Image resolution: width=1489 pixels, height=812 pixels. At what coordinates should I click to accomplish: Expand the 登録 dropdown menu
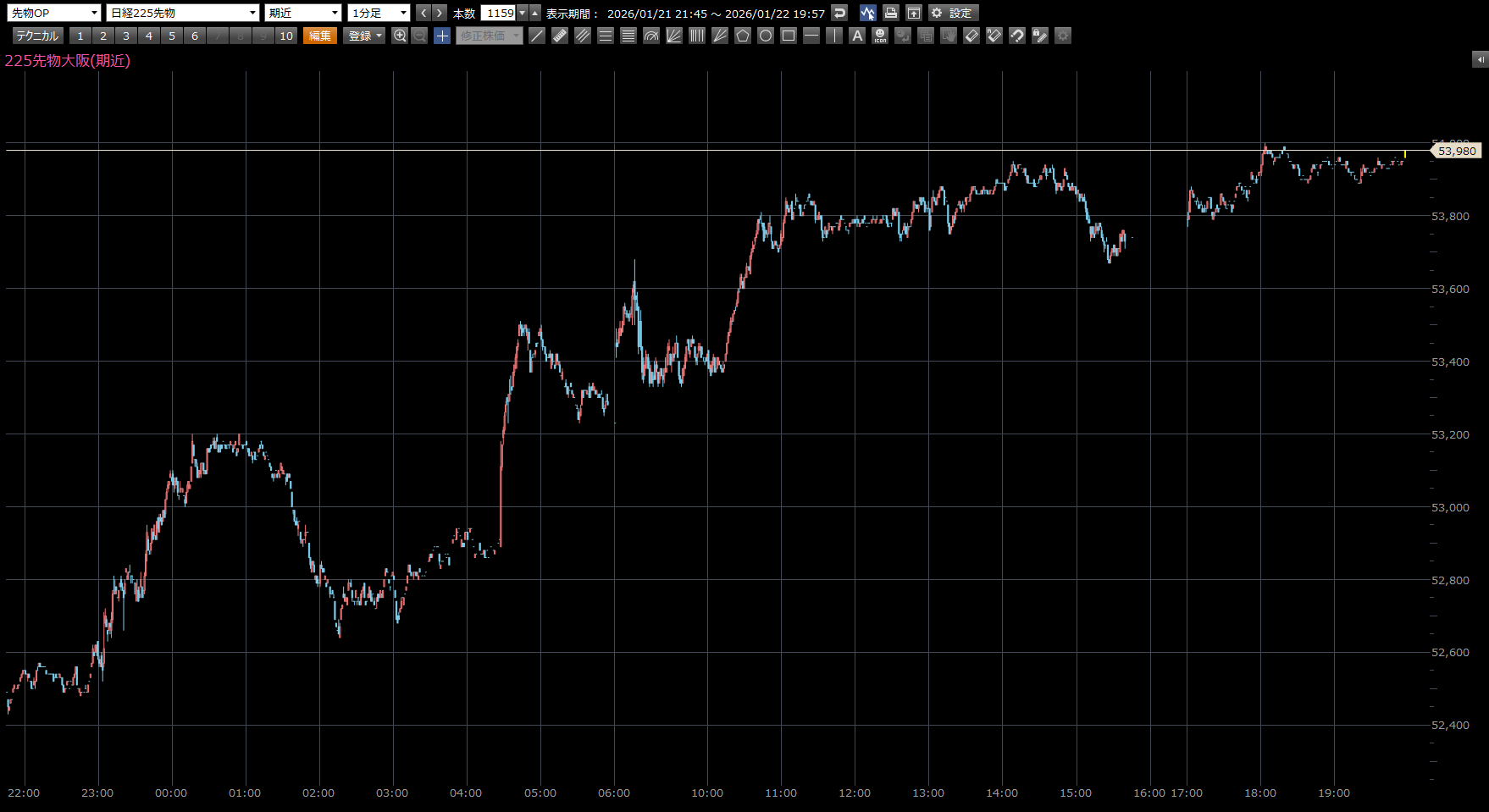pyautogui.click(x=365, y=36)
